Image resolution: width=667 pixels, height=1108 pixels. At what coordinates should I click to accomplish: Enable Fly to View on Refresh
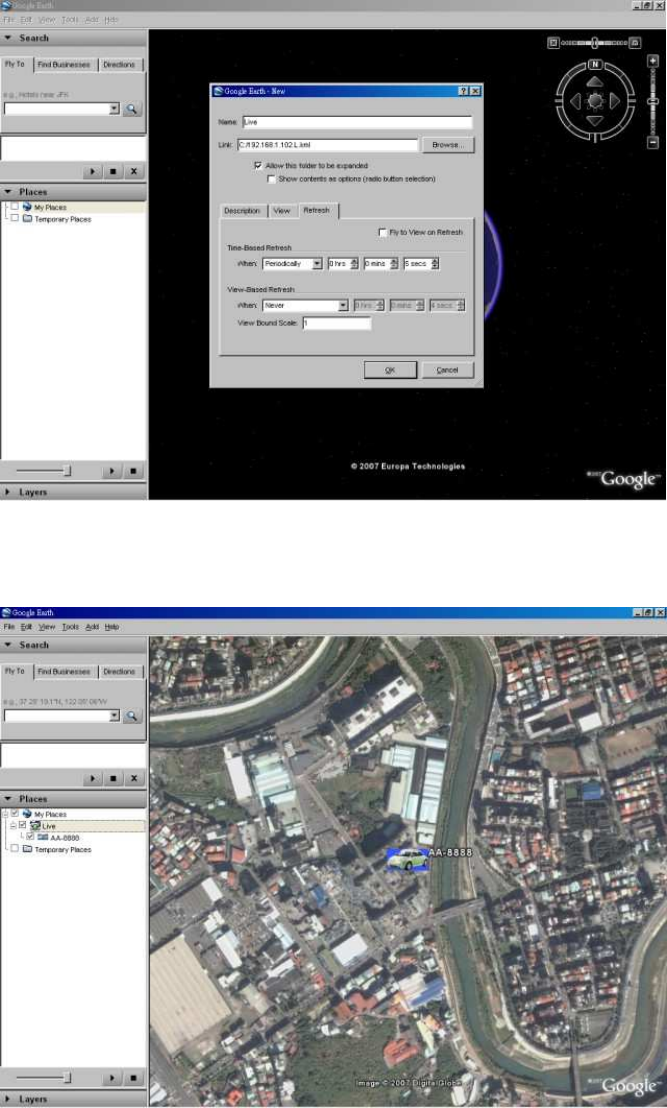(x=382, y=232)
